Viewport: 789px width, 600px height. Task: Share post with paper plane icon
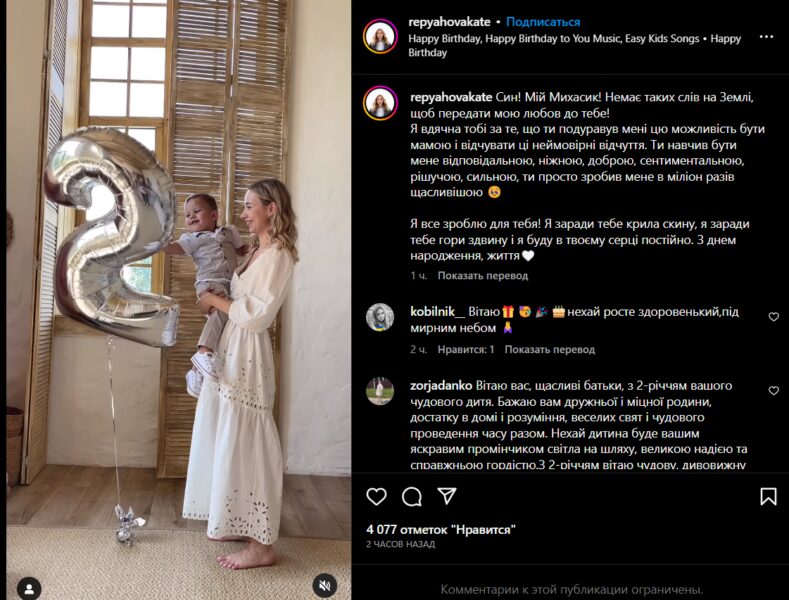[447, 497]
